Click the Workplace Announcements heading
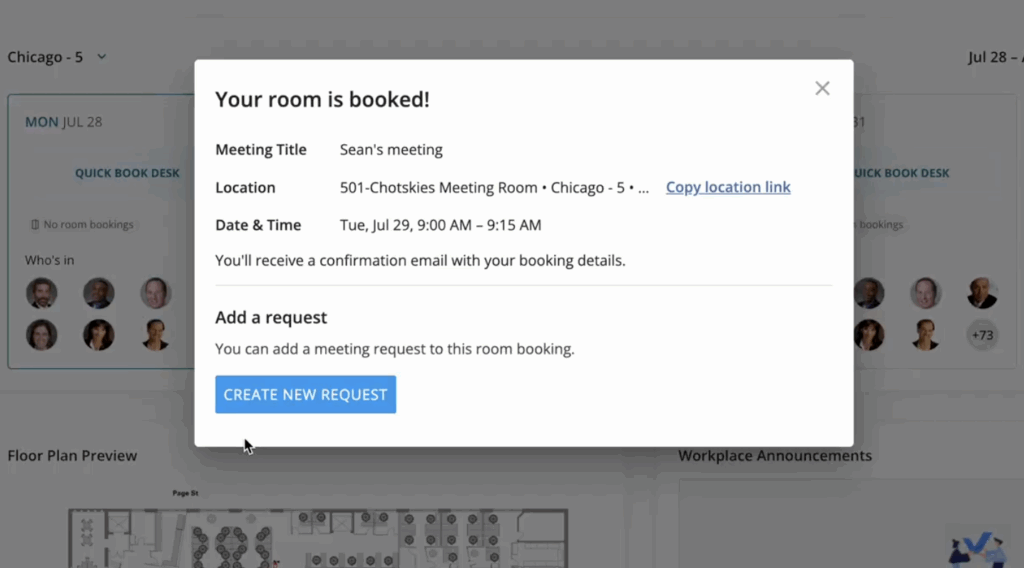The height and width of the screenshot is (568, 1024). click(775, 456)
